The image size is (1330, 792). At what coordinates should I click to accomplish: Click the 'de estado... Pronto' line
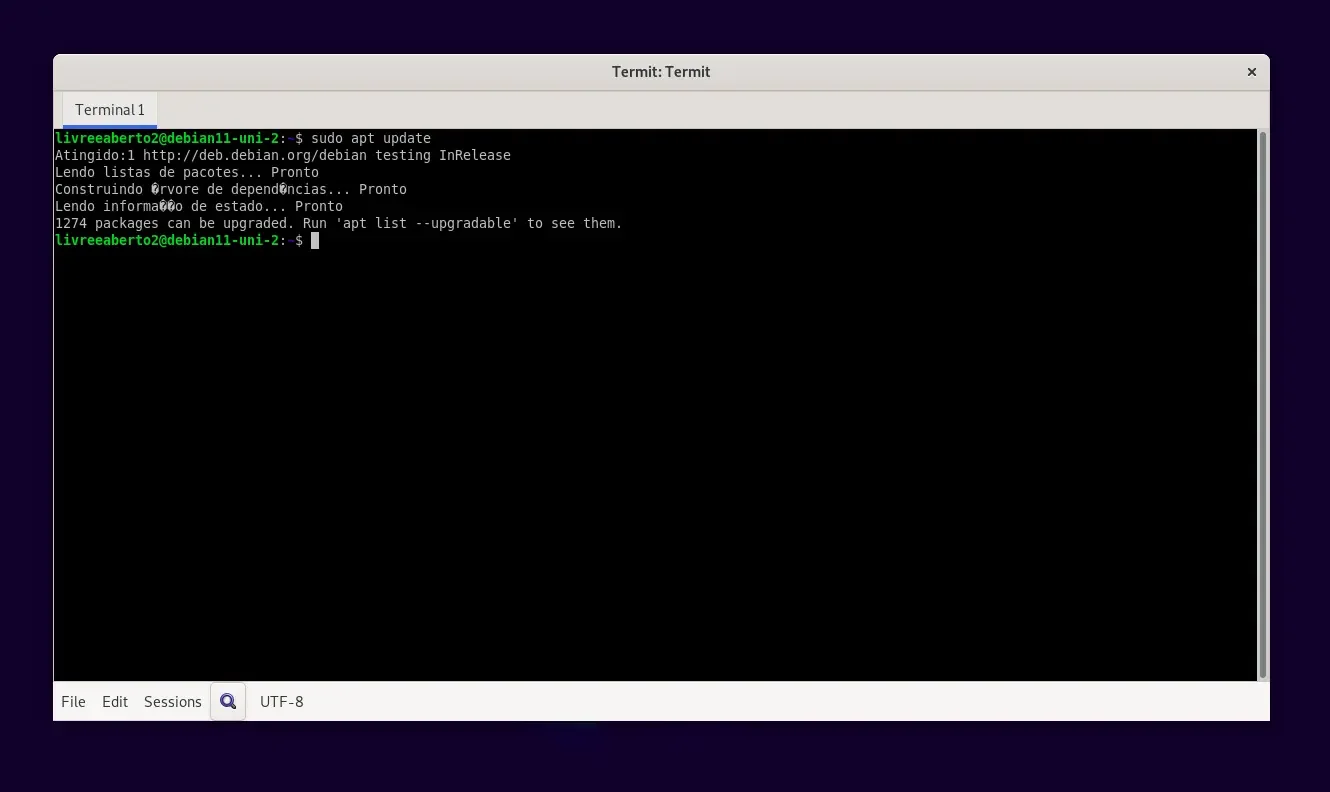(x=199, y=206)
